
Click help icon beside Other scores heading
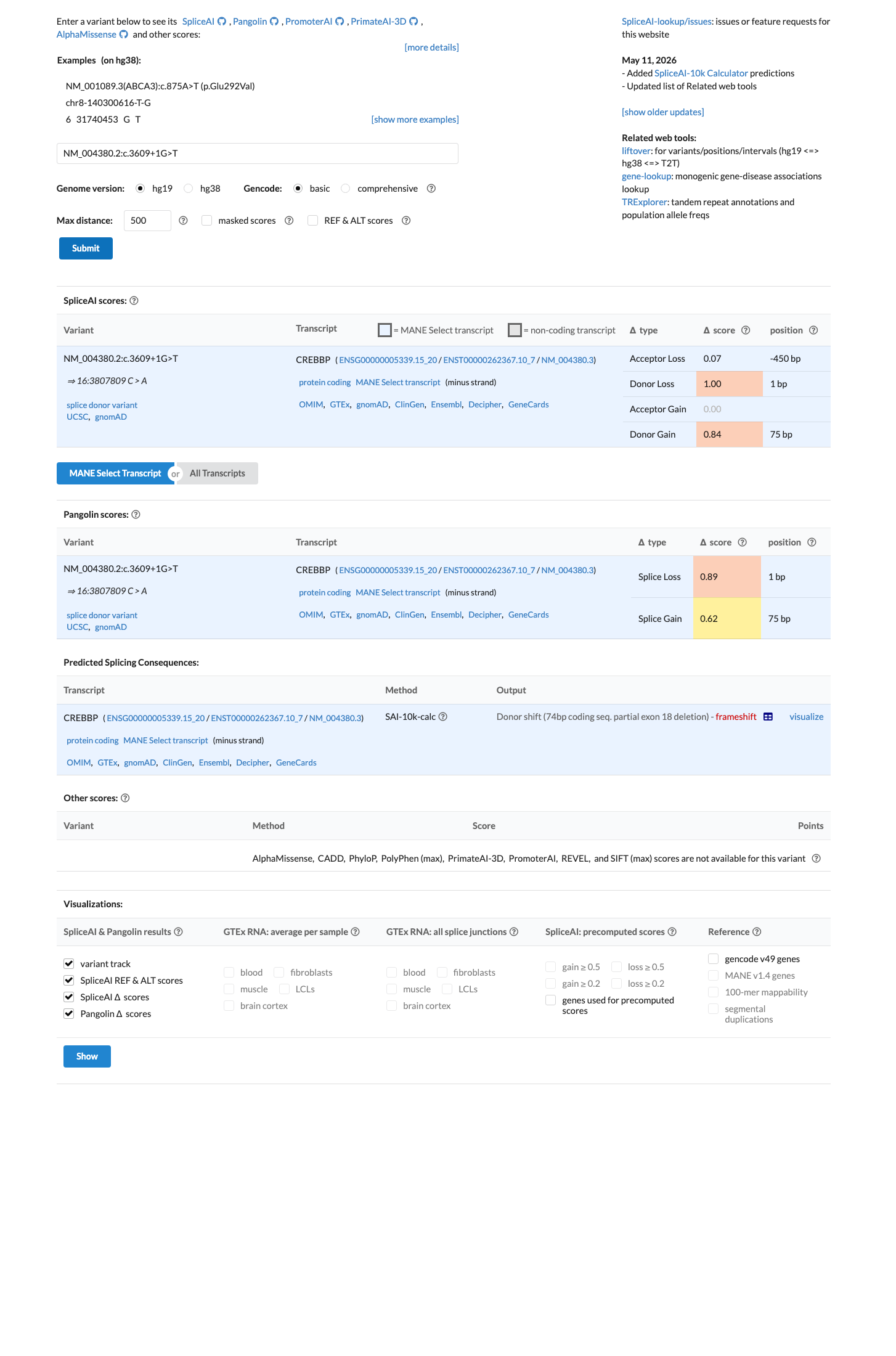coord(125,798)
